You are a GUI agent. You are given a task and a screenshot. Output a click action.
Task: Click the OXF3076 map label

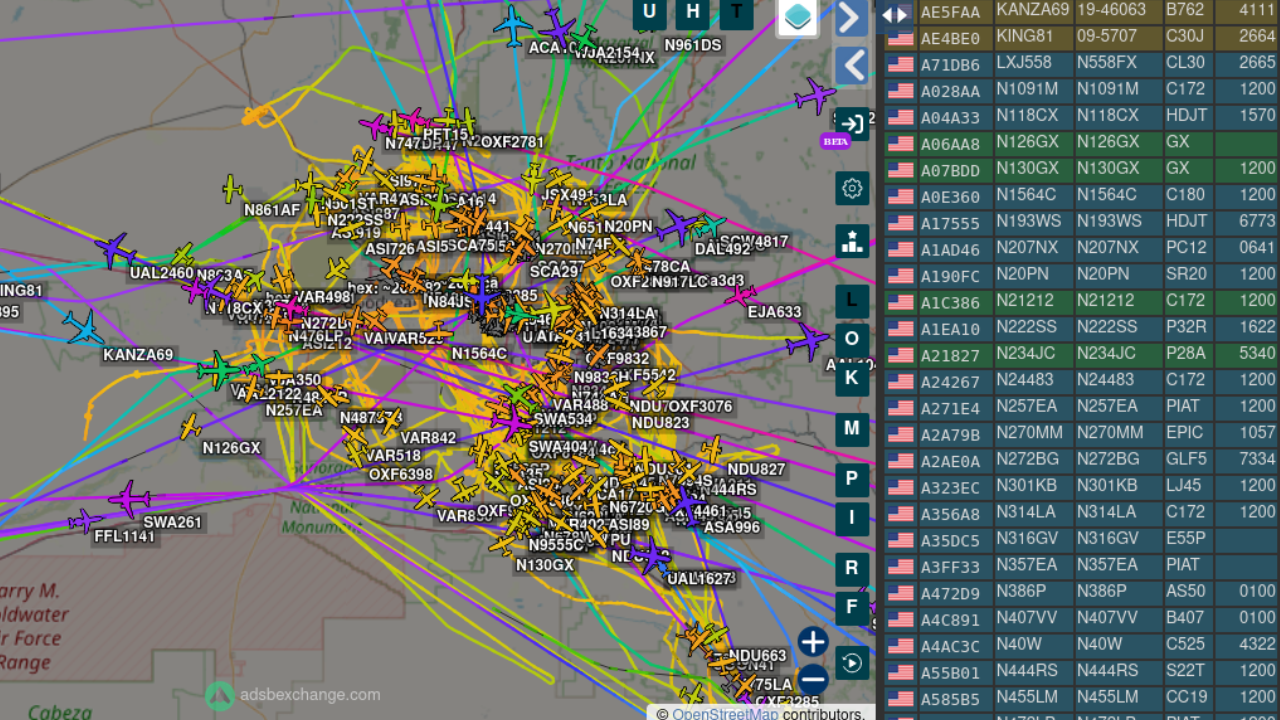tap(700, 406)
